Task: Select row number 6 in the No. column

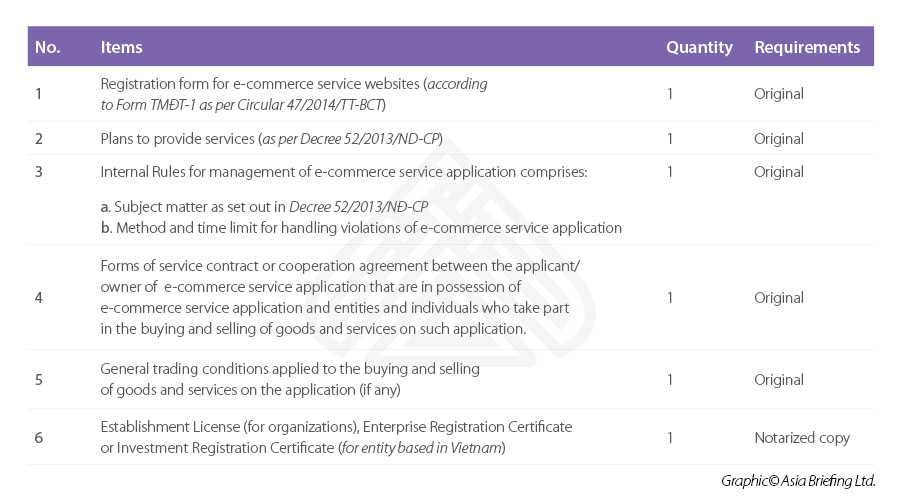Action: [x=39, y=438]
